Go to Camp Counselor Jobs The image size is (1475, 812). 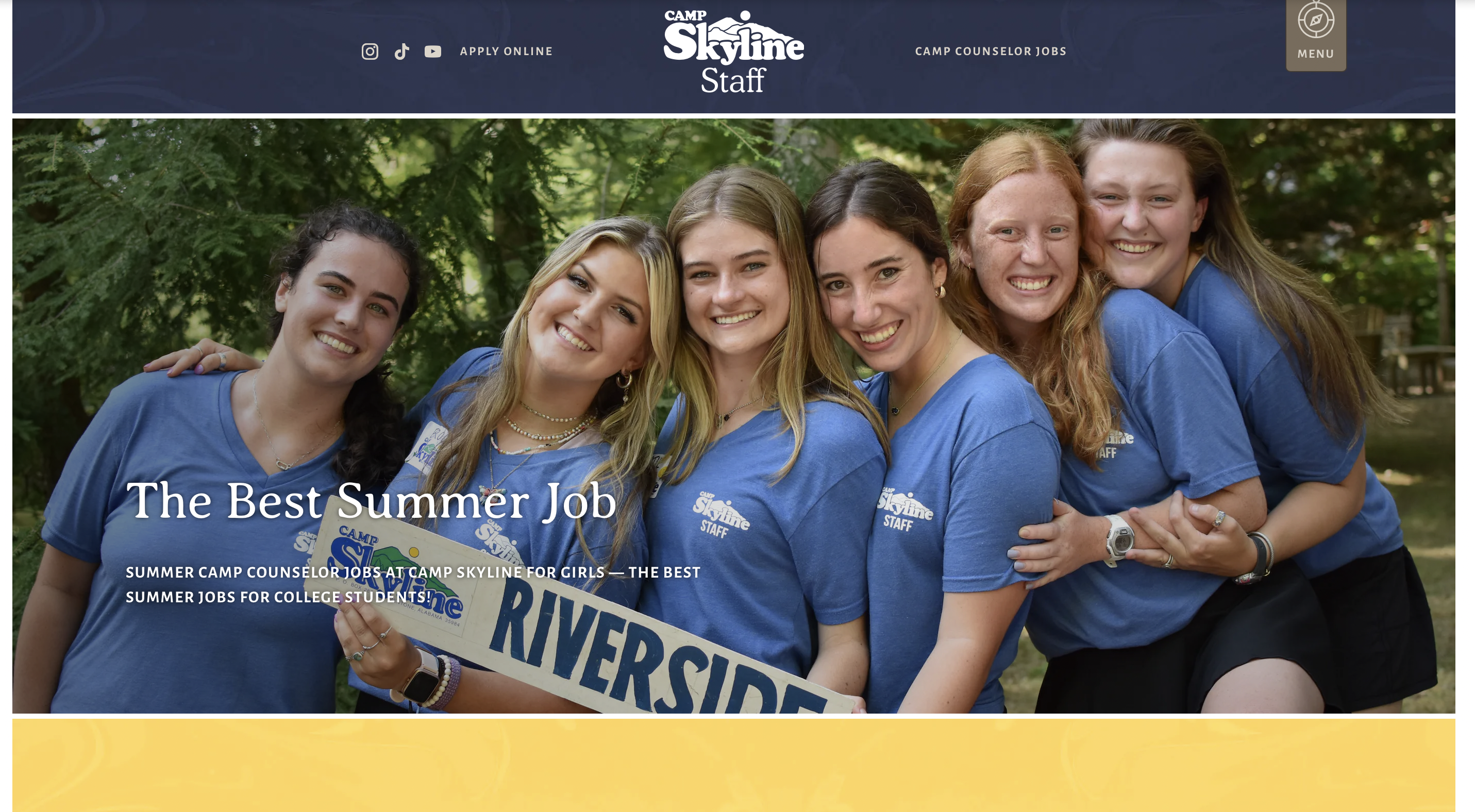991,52
